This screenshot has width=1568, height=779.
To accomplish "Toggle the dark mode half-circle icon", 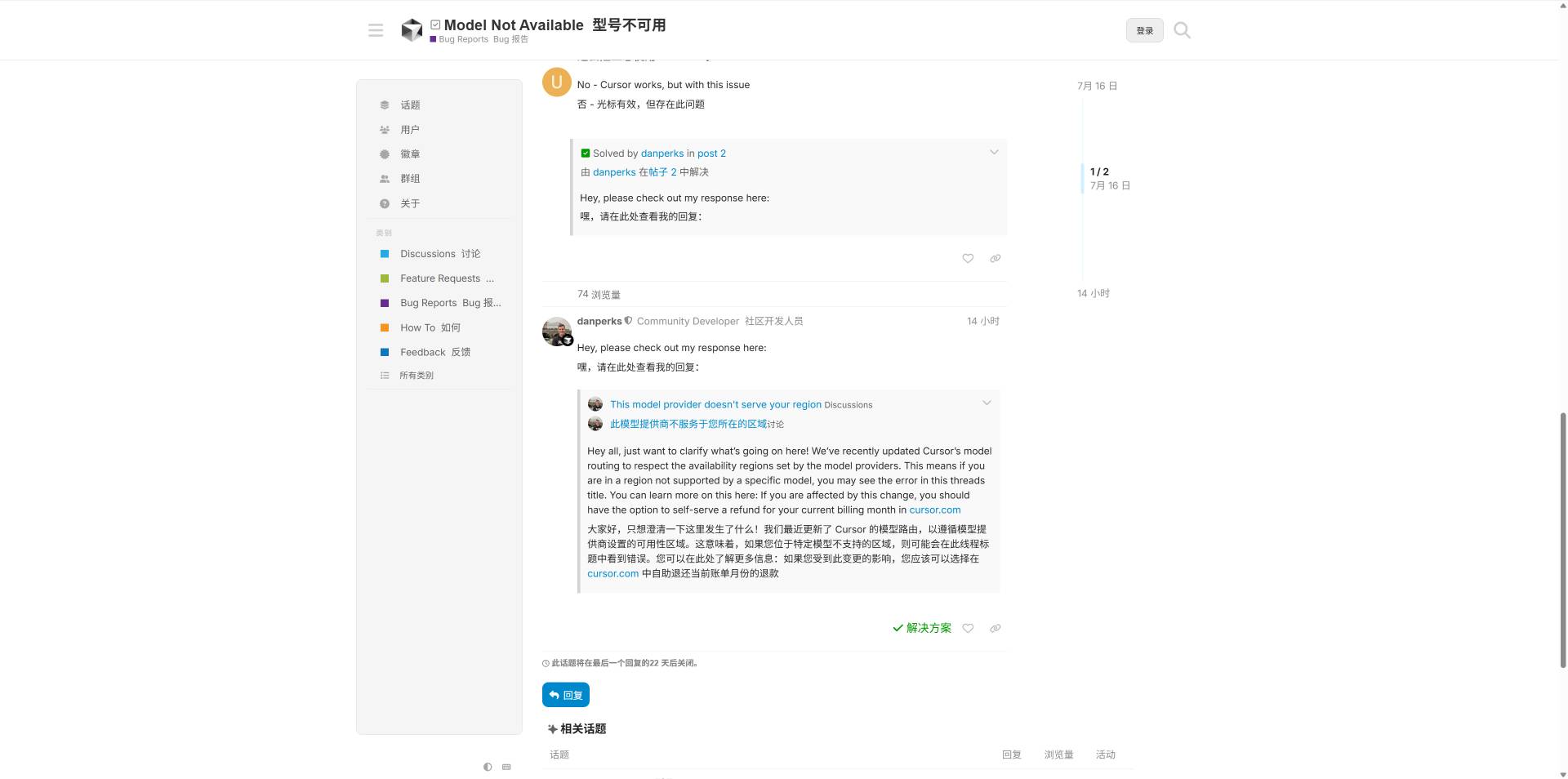I will 488,767.
